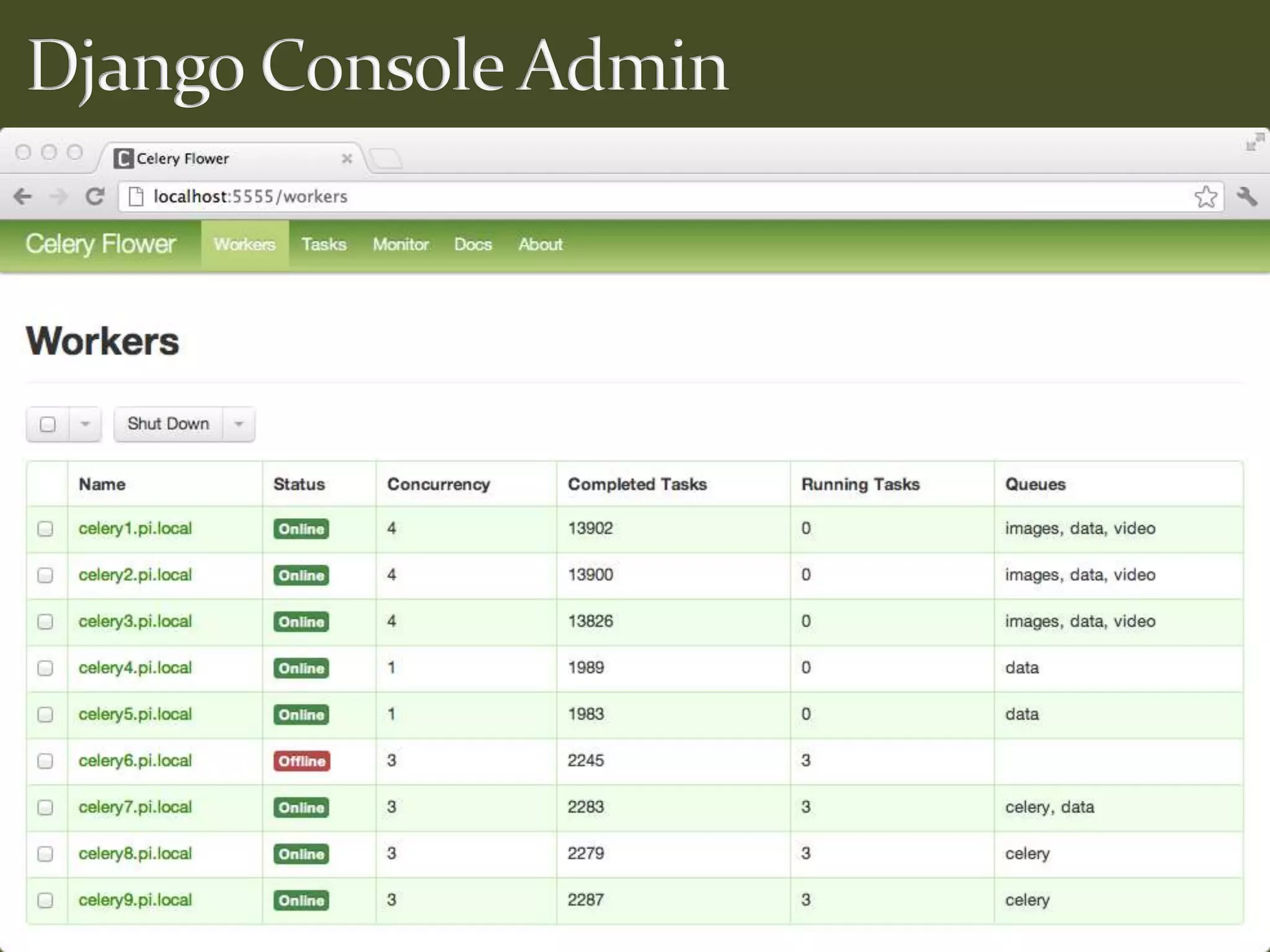Screen dimensions: 1270x952
Task: Open the Shut Down dropdown arrow
Action: tap(239, 425)
